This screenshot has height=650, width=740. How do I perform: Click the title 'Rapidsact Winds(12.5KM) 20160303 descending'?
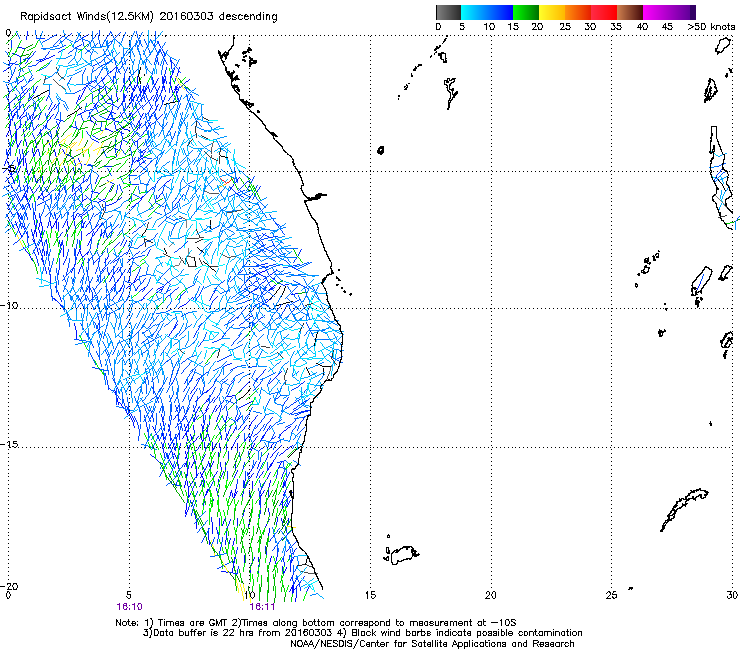pos(149,17)
